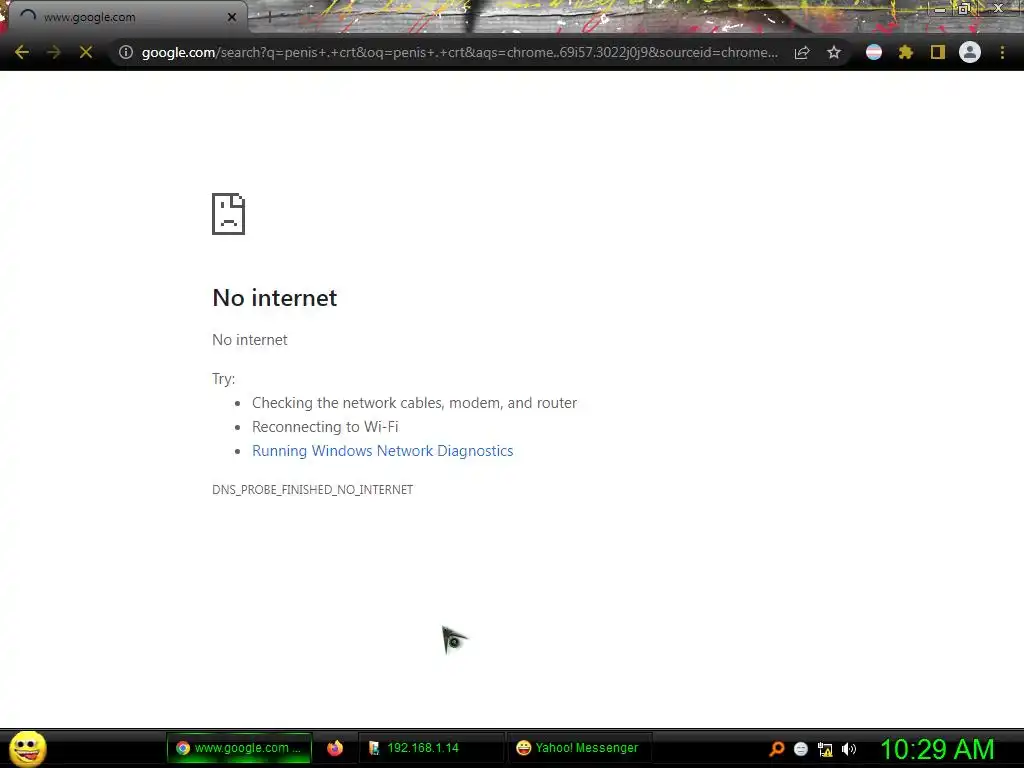Open the Chrome three-dot menu
The height and width of the screenshot is (768, 1024).
coord(1002,52)
